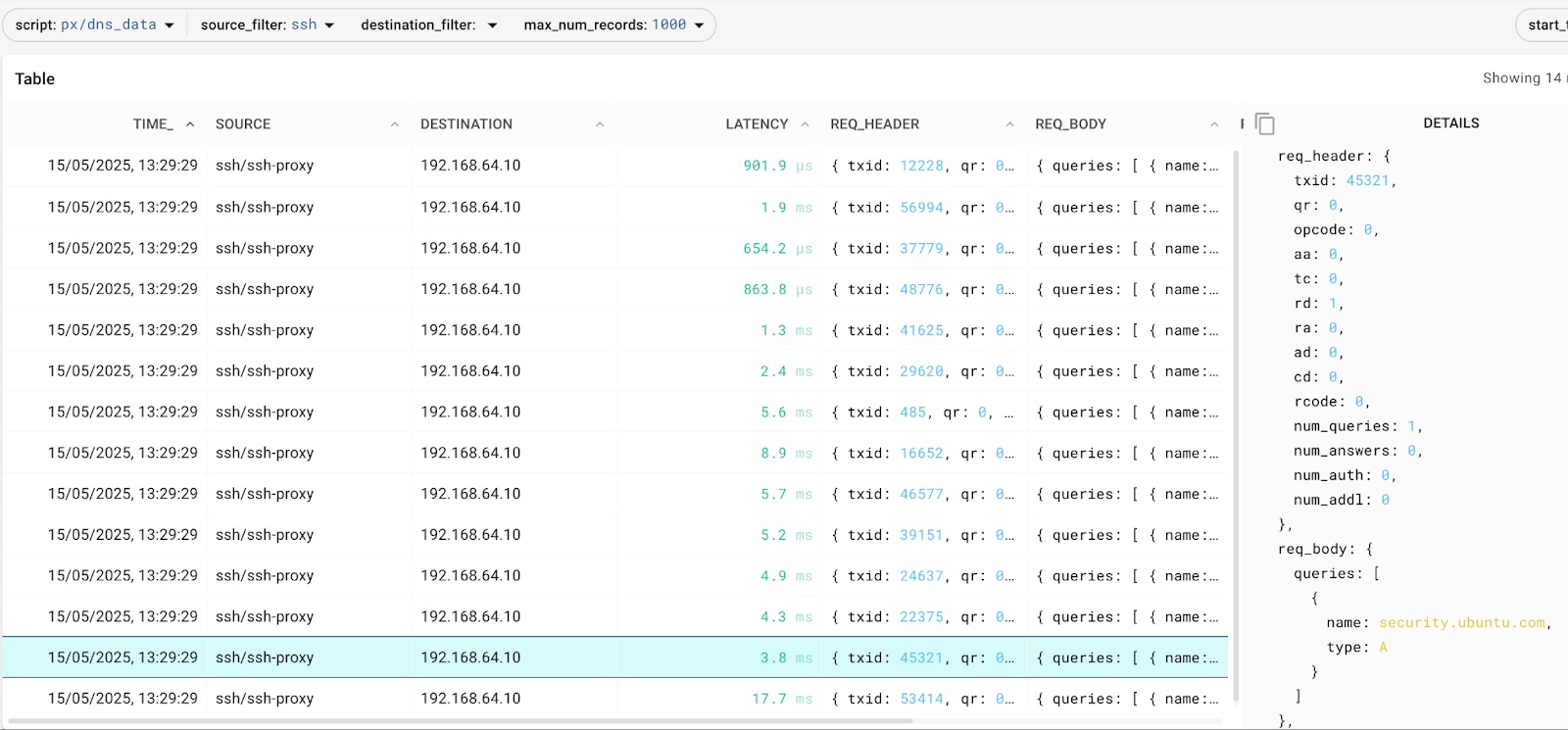Open the source_filter ssh dropdown
Image resolution: width=1568 pixels, height=730 pixels.
(268, 24)
